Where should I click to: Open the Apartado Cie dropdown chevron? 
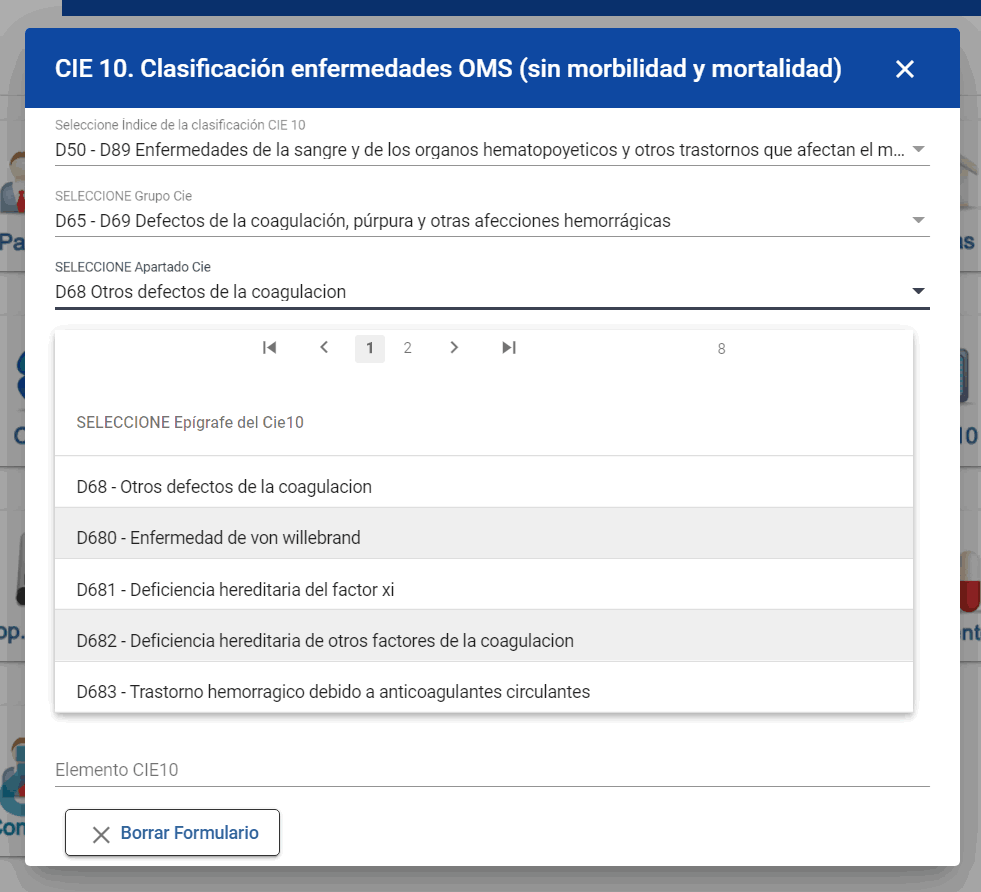[918, 290]
